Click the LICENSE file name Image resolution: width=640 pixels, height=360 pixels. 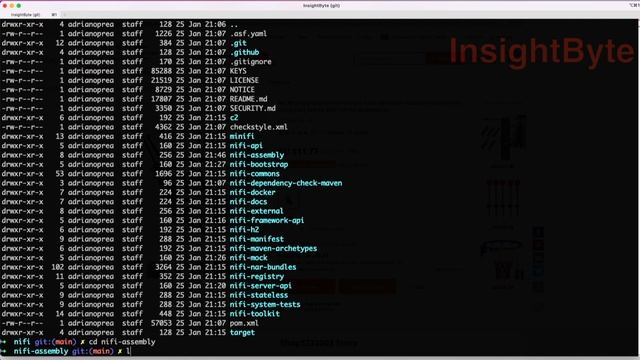244,80
